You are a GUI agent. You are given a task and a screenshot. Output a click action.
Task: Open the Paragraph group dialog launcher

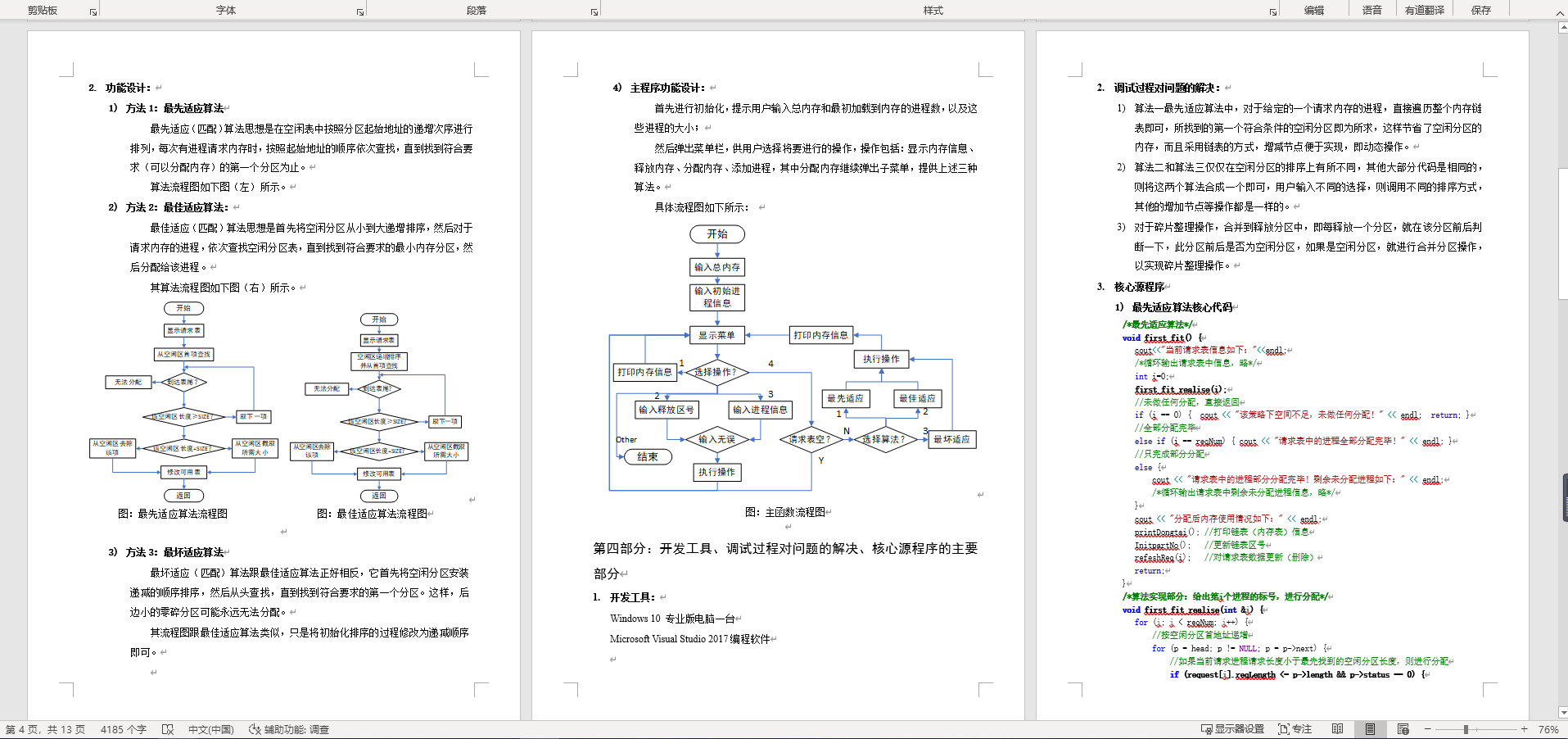[x=594, y=11]
